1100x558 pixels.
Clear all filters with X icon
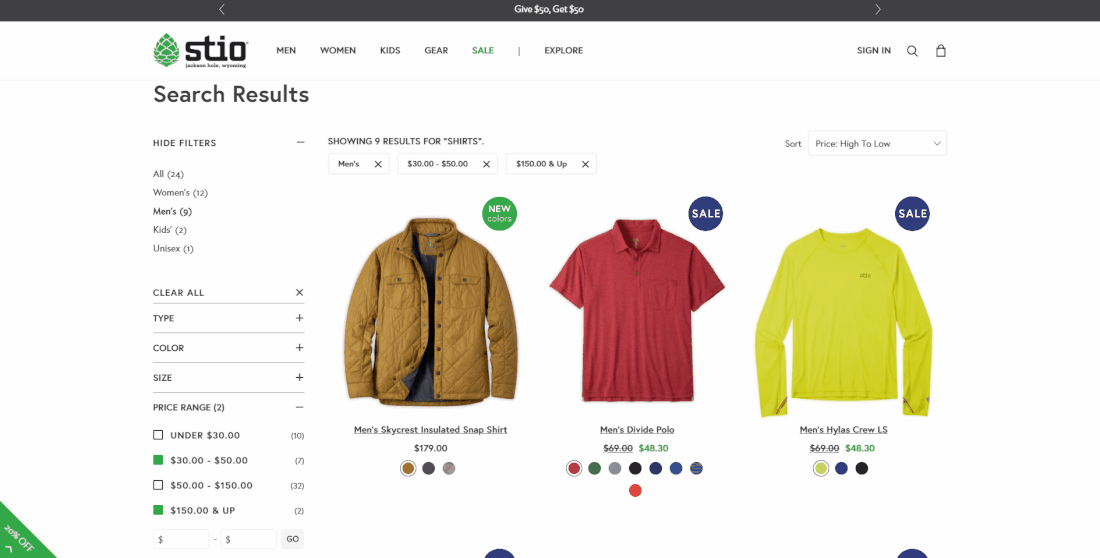(300, 293)
